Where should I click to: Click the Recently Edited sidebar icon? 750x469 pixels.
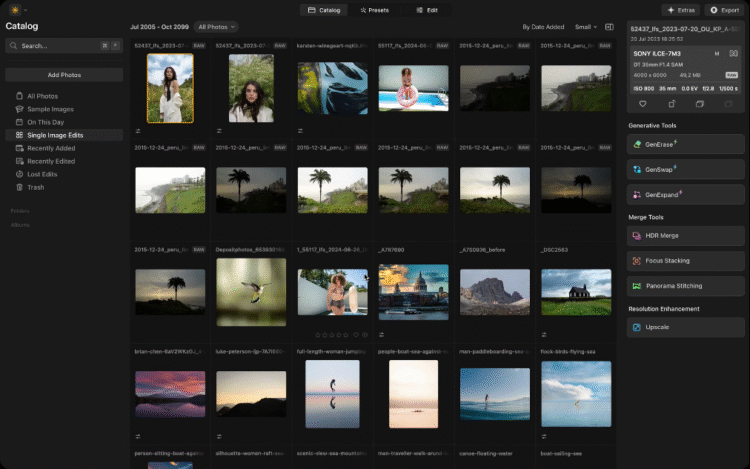pos(19,161)
